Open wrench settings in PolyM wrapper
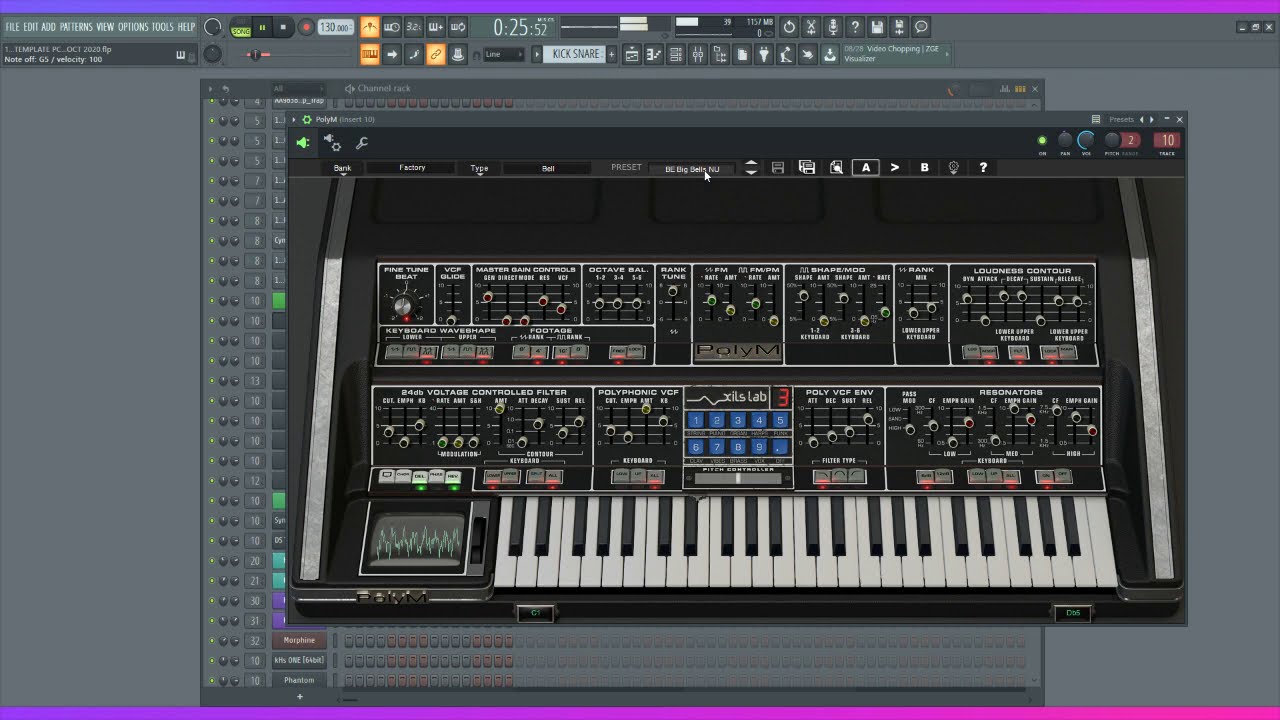1280x720 pixels. tap(362, 144)
